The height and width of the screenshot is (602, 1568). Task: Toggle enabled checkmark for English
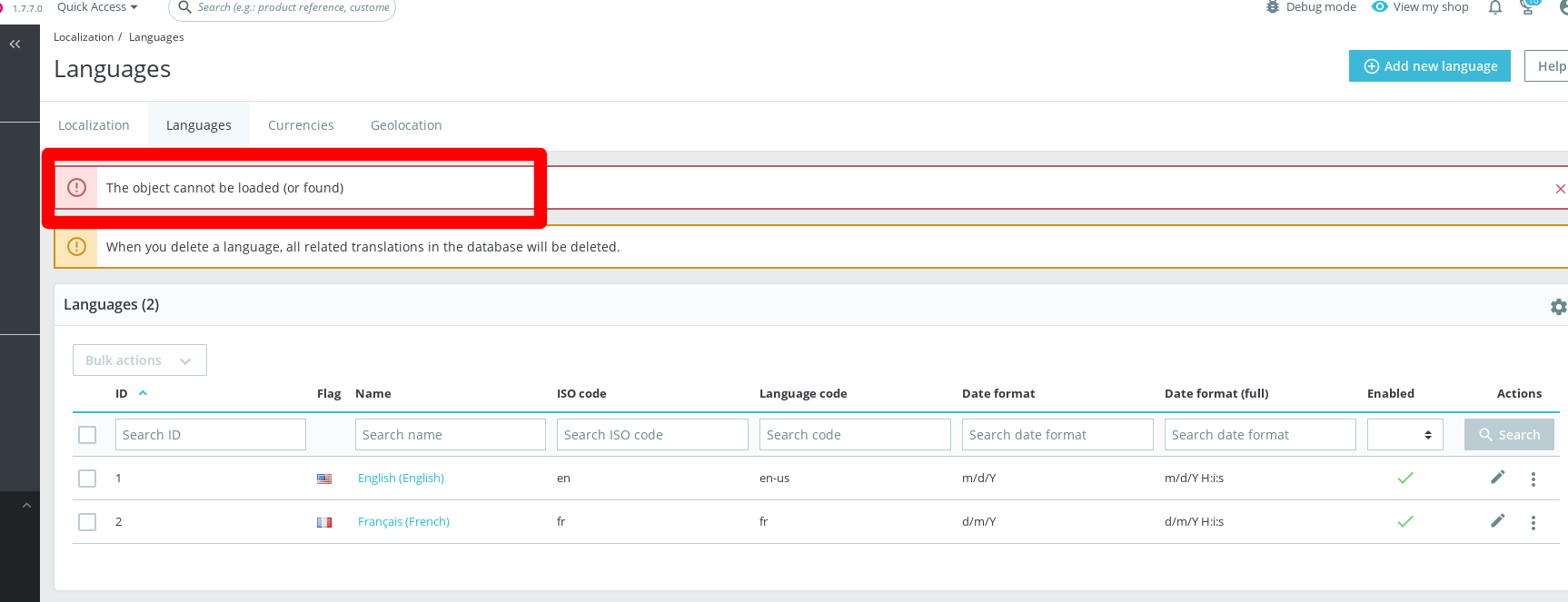(1405, 478)
